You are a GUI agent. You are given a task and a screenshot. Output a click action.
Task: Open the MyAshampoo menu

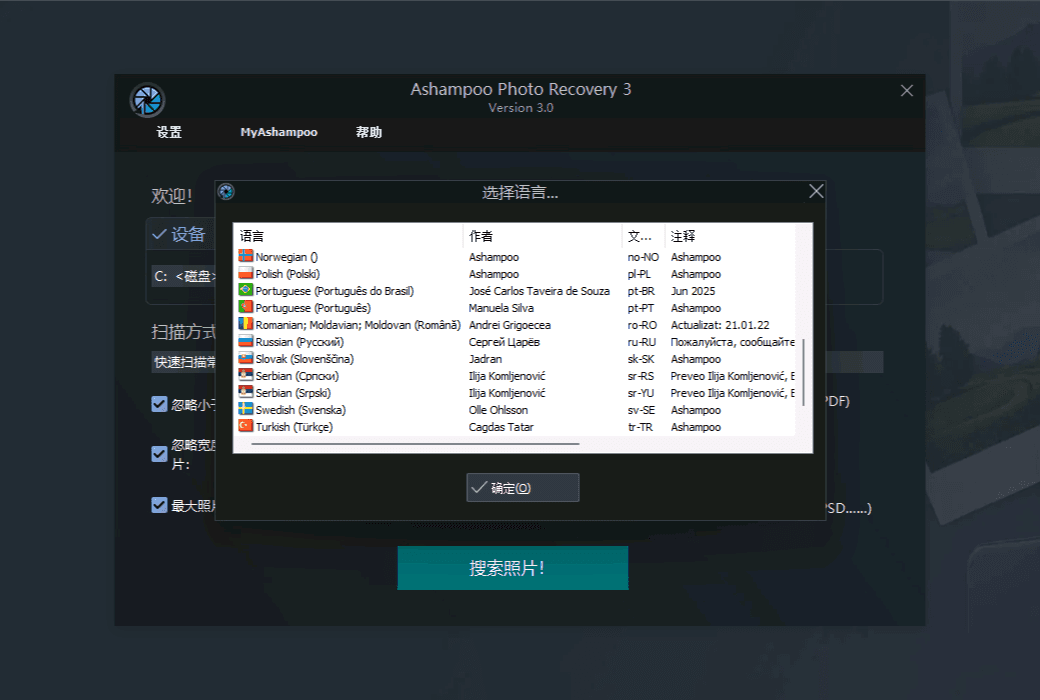[x=279, y=132]
